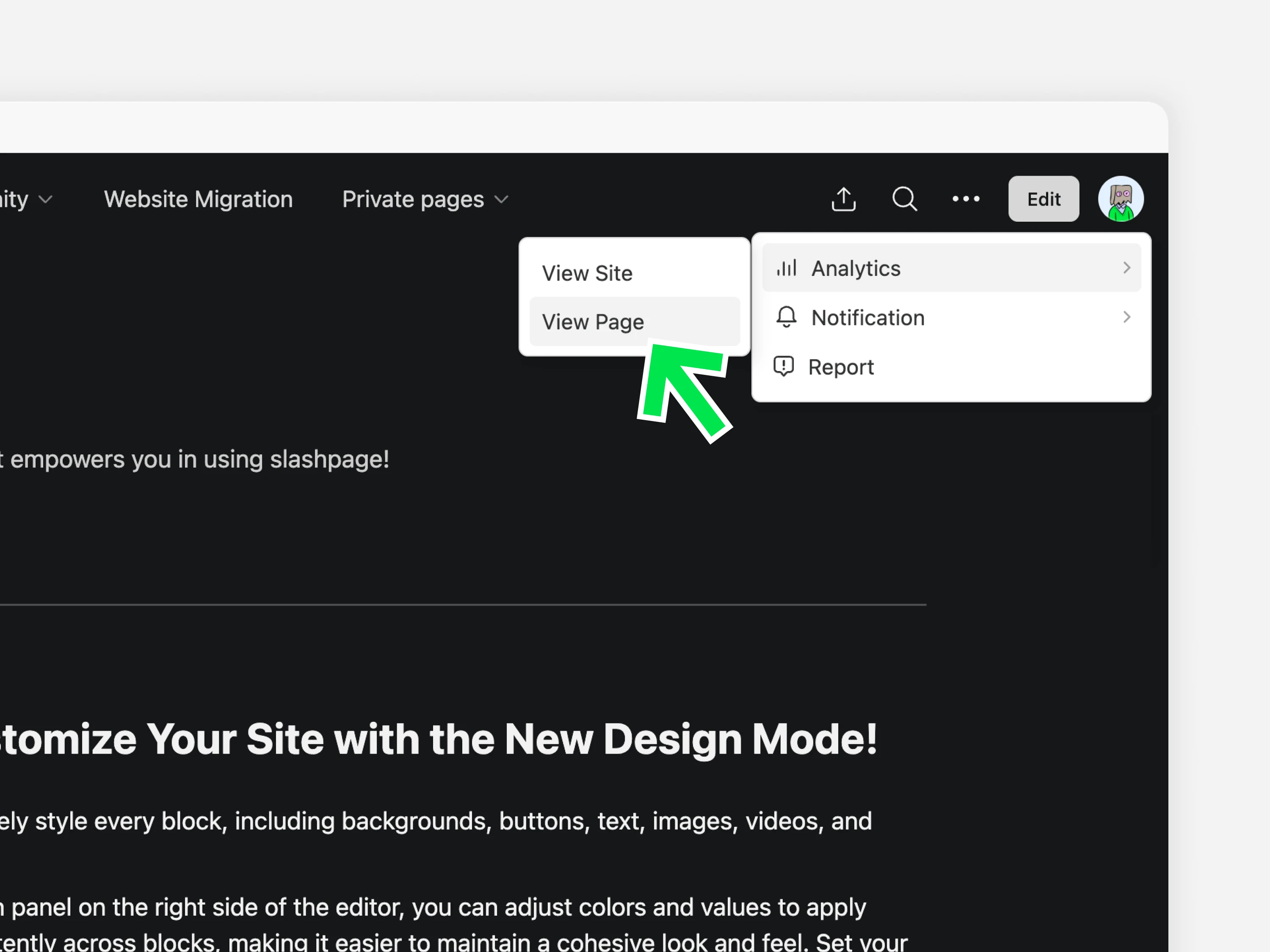Click the three-dot more options icon
This screenshot has height=952, width=1270.
pyautogui.click(x=966, y=199)
